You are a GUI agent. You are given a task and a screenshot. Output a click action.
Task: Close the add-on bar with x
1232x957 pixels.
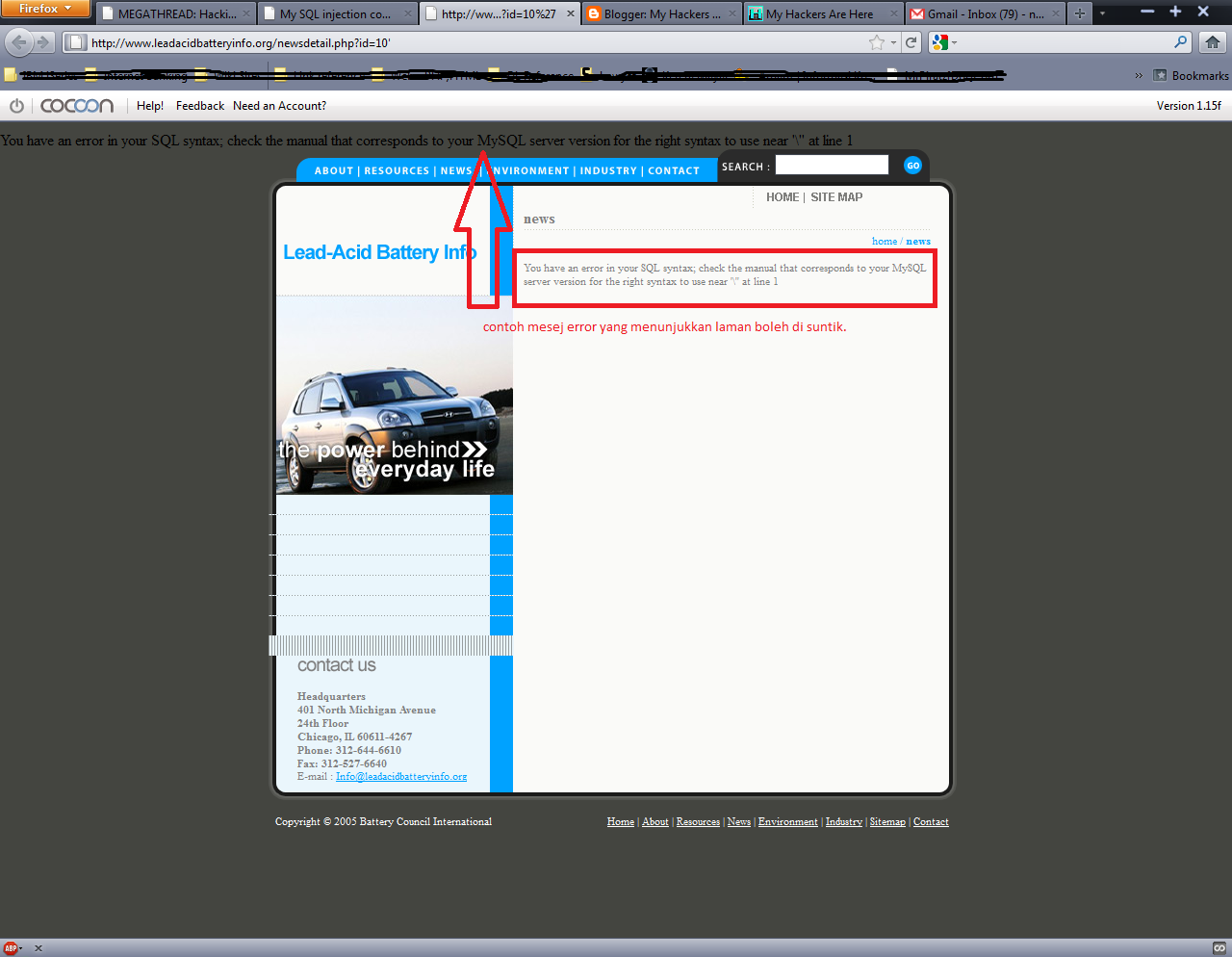[38, 948]
